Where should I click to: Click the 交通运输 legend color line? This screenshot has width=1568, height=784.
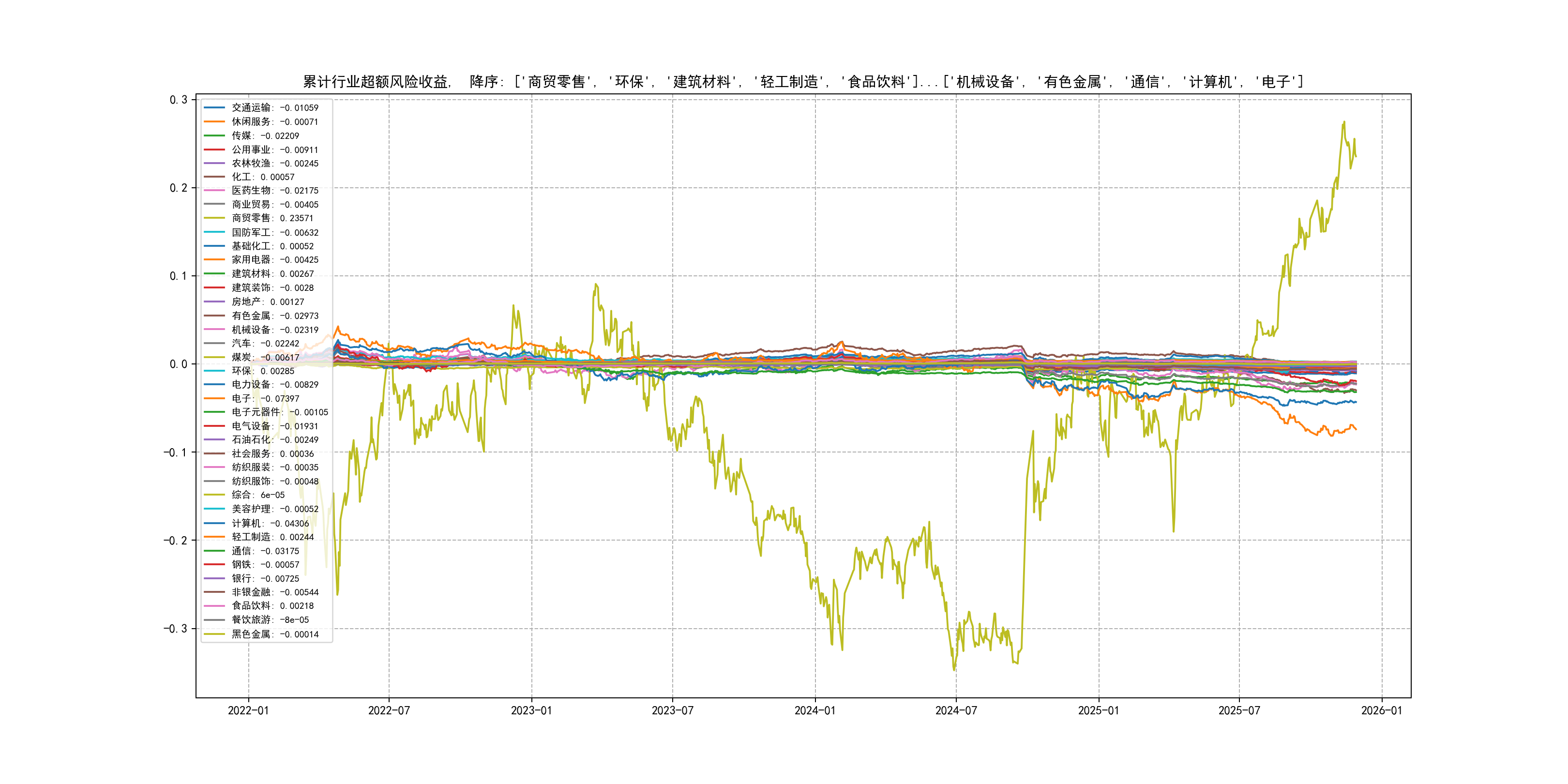[214, 108]
